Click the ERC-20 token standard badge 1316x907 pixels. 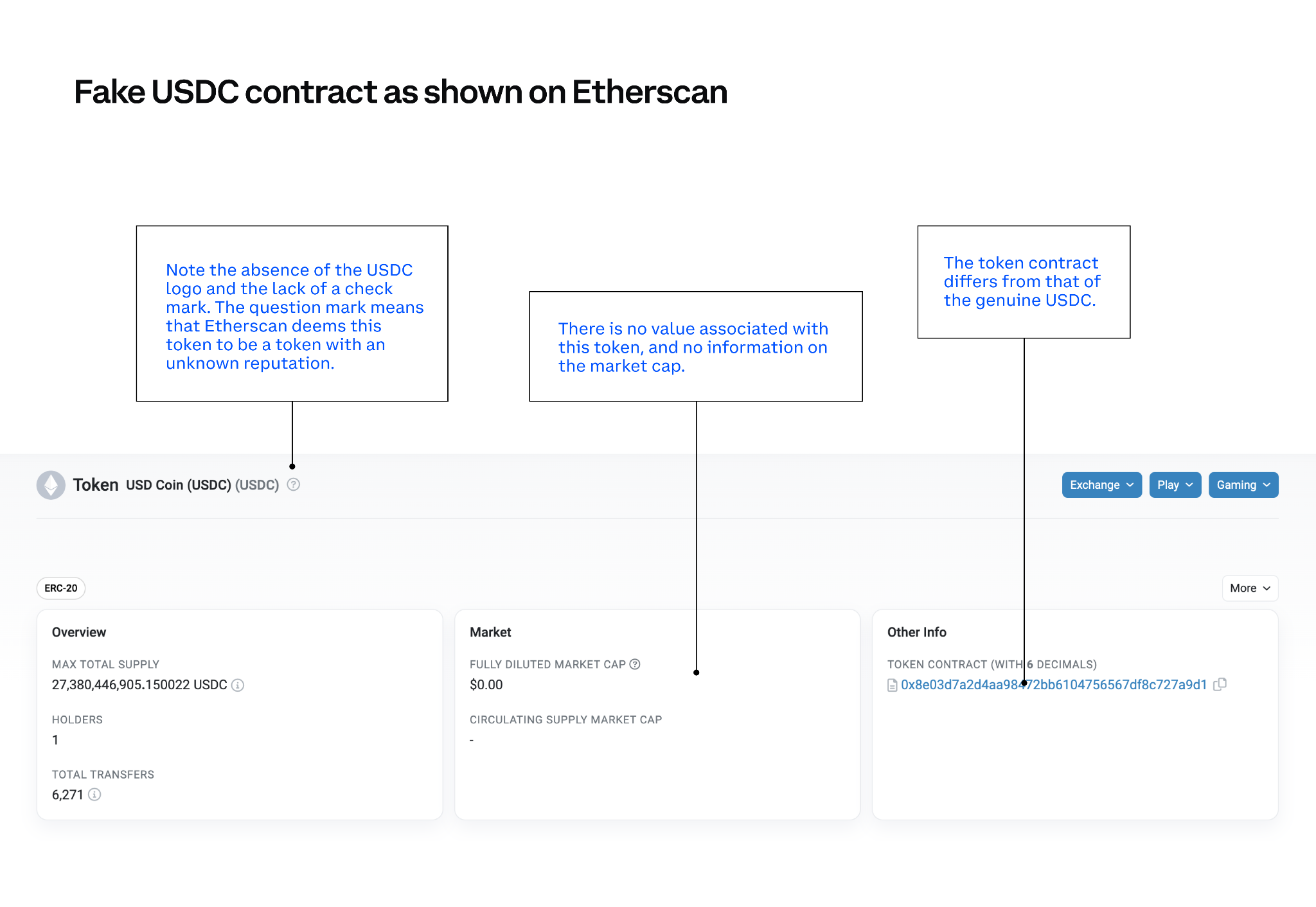pos(61,588)
